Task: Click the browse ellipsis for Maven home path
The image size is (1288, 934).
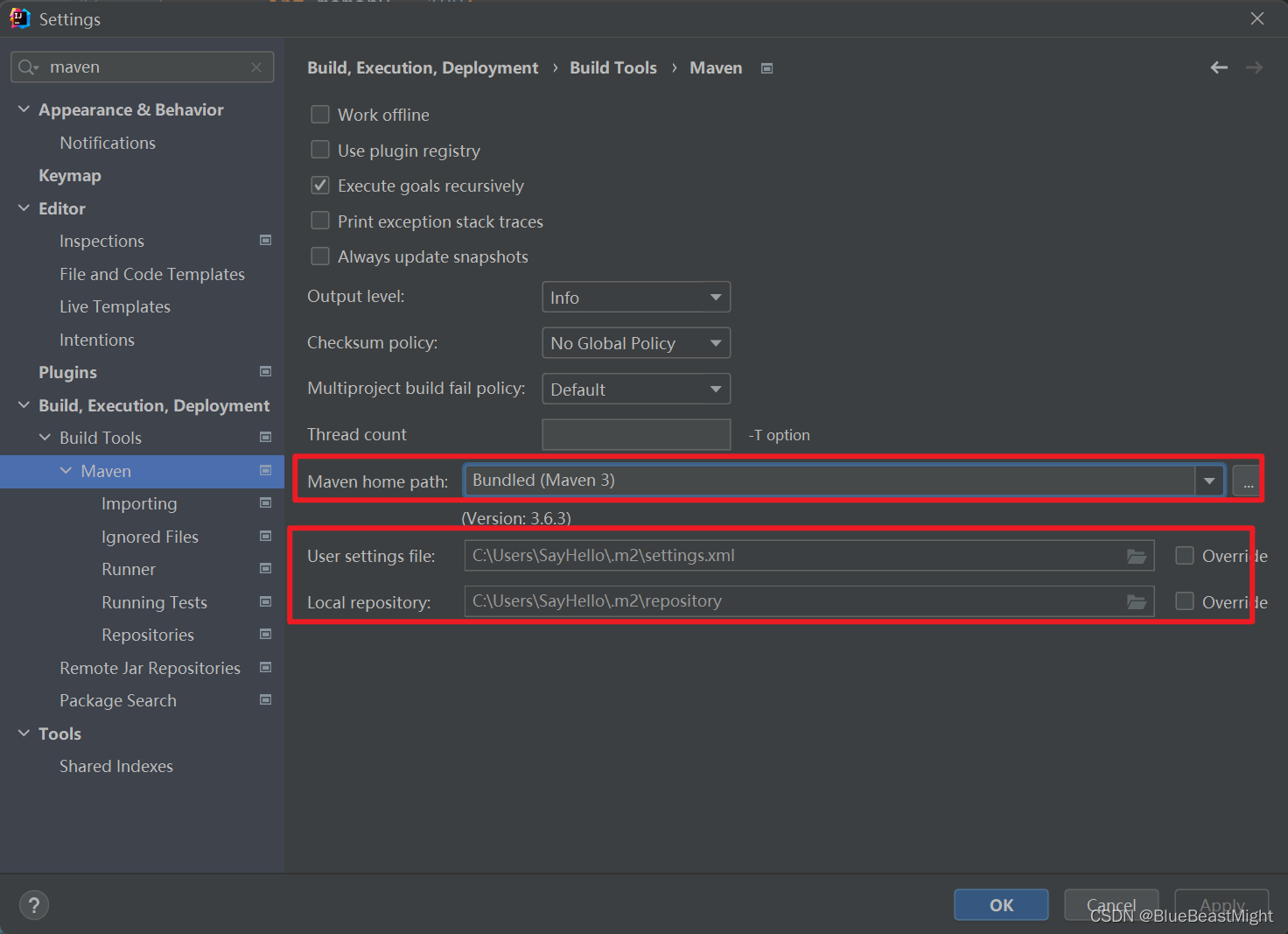Action: (x=1248, y=481)
